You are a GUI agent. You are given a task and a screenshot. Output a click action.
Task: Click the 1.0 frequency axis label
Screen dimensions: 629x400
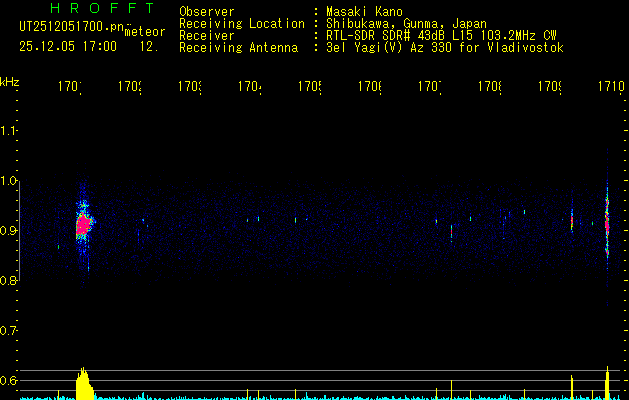click(x=9, y=181)
